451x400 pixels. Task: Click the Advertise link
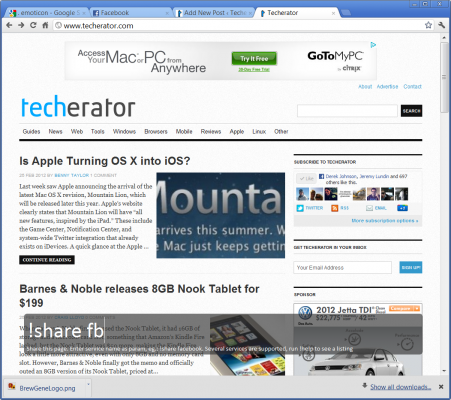click(387, 86)
